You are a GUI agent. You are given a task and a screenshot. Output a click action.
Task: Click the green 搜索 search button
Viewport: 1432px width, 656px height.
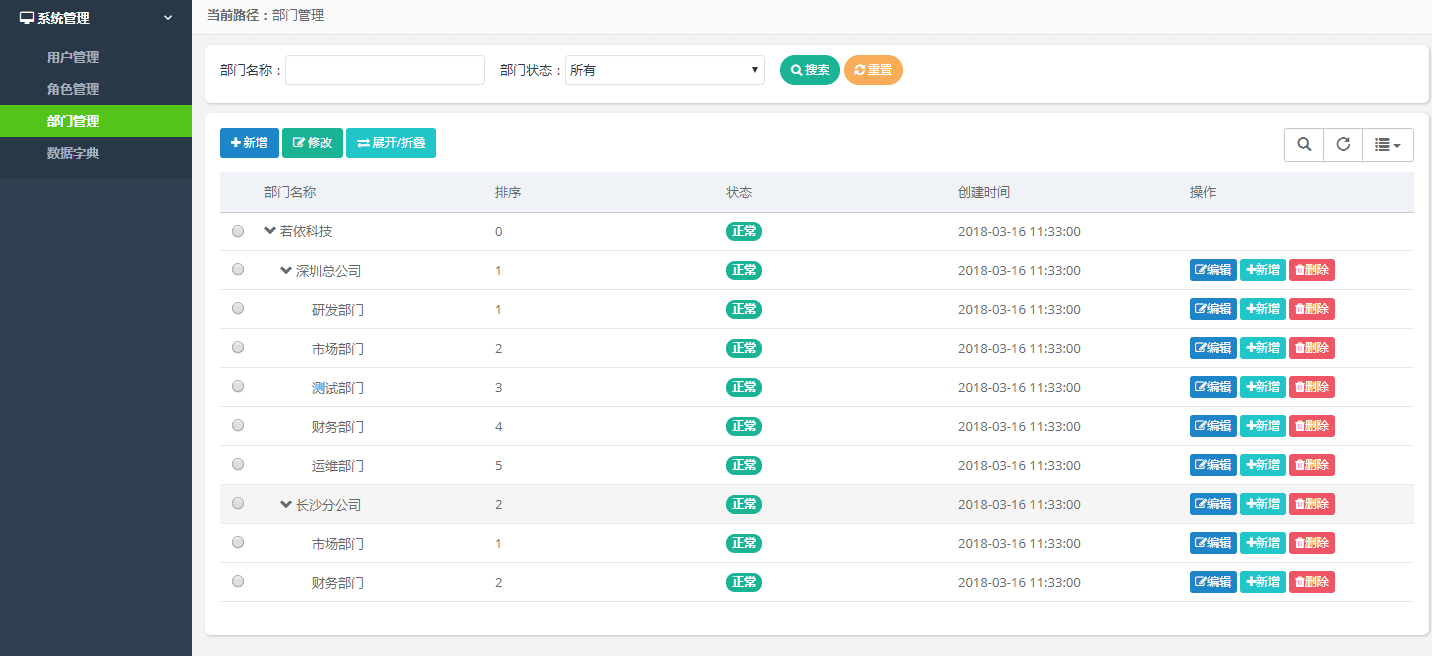point(810,70)
